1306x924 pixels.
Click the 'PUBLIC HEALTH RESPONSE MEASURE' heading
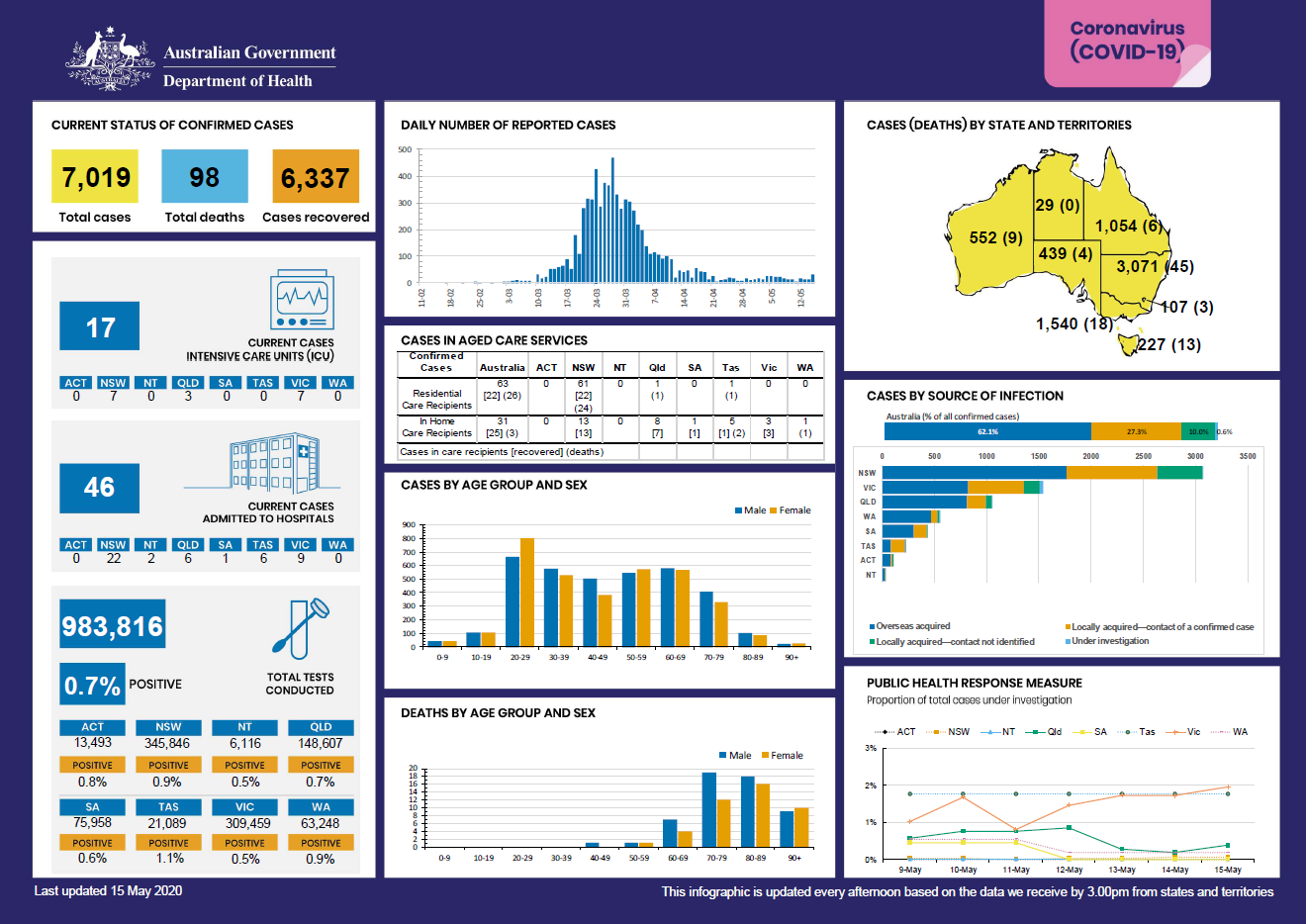click(x=975, y=683)
